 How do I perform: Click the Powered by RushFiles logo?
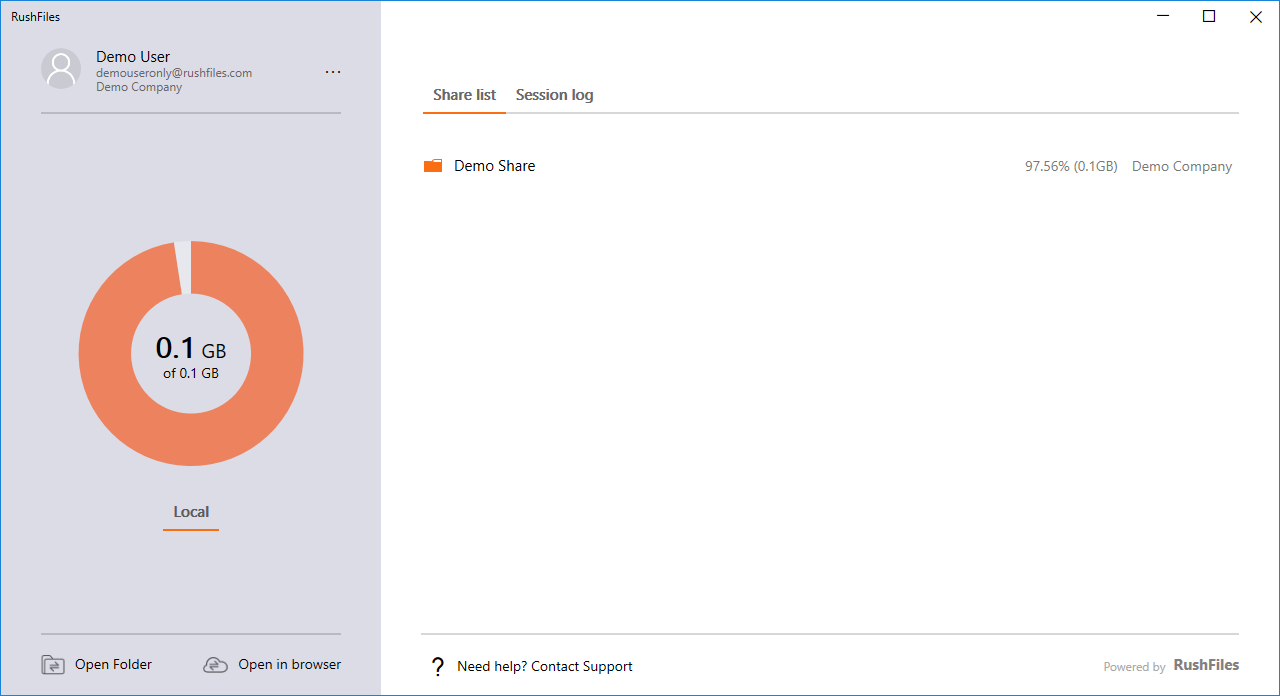coord(1171,665)
